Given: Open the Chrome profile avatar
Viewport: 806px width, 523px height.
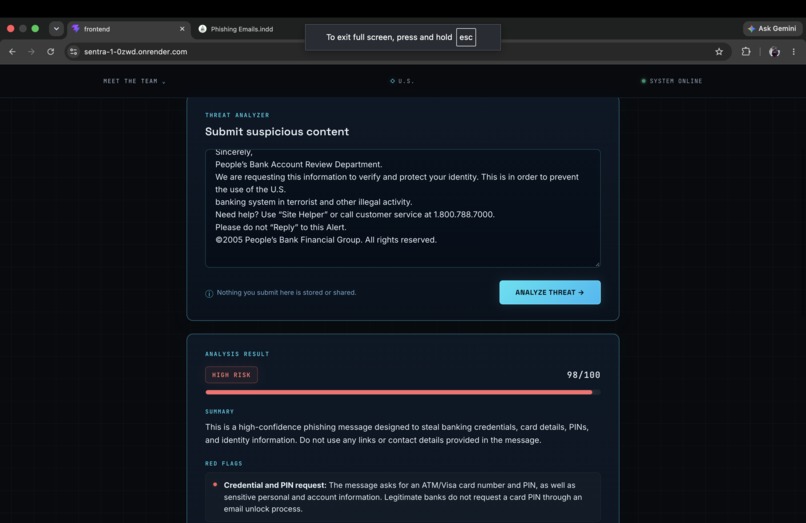Looking at the screenshot, I should 774,51.
